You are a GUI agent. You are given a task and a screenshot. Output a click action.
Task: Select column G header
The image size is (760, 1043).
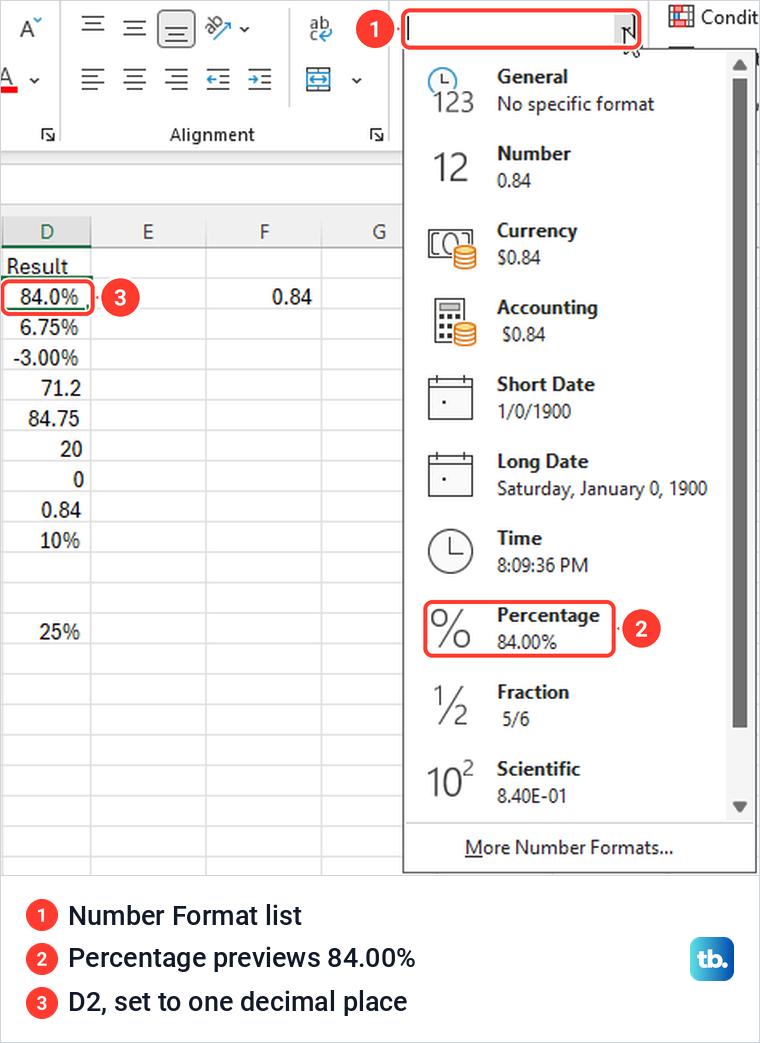pyautogui.click(x=363, y=232)
